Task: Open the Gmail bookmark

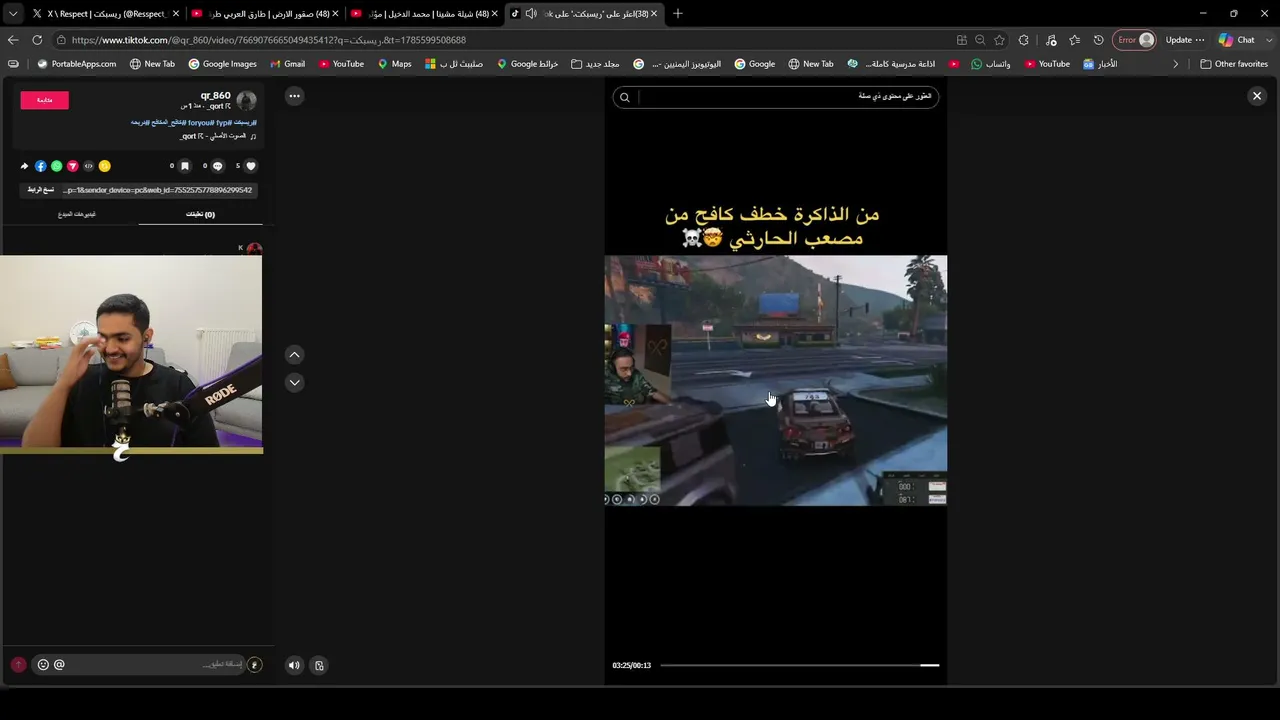Action: point(287,64)
